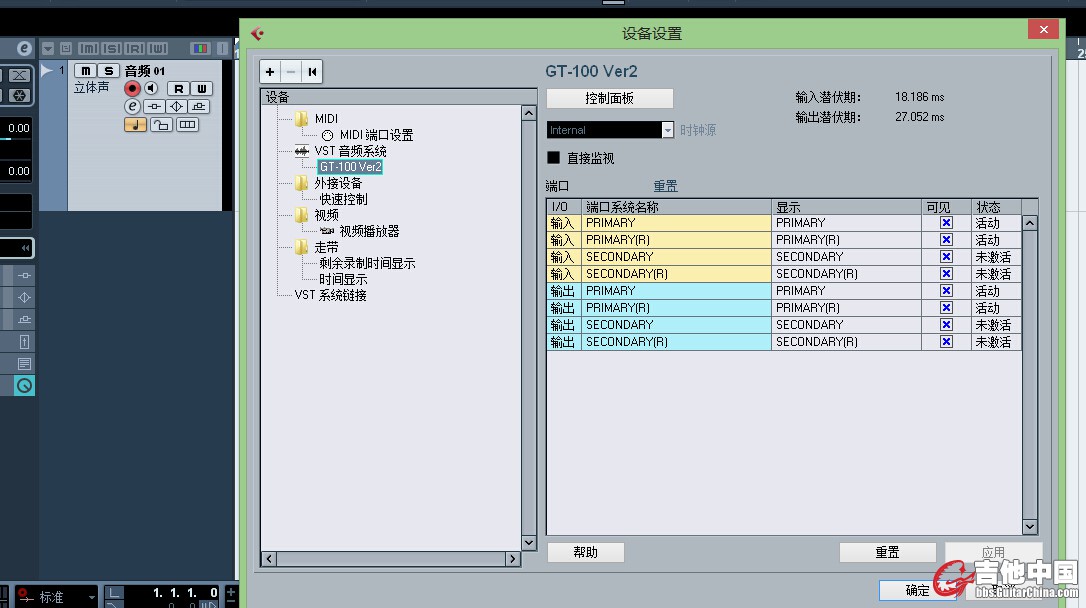Image resolution: width=1086 pixels, height=608 pixels.
Task: Select MIDI 端口设置 in device tree
Action: (x=376, y=135)
